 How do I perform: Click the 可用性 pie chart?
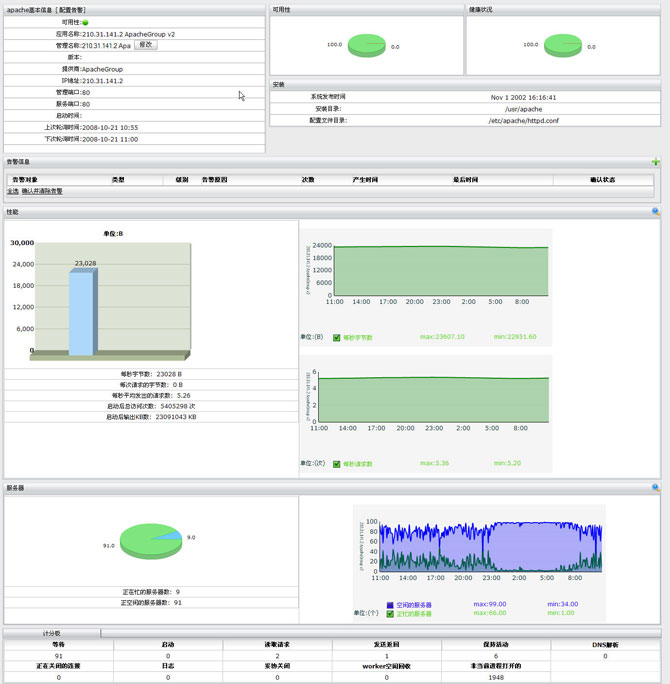(367, 45)
